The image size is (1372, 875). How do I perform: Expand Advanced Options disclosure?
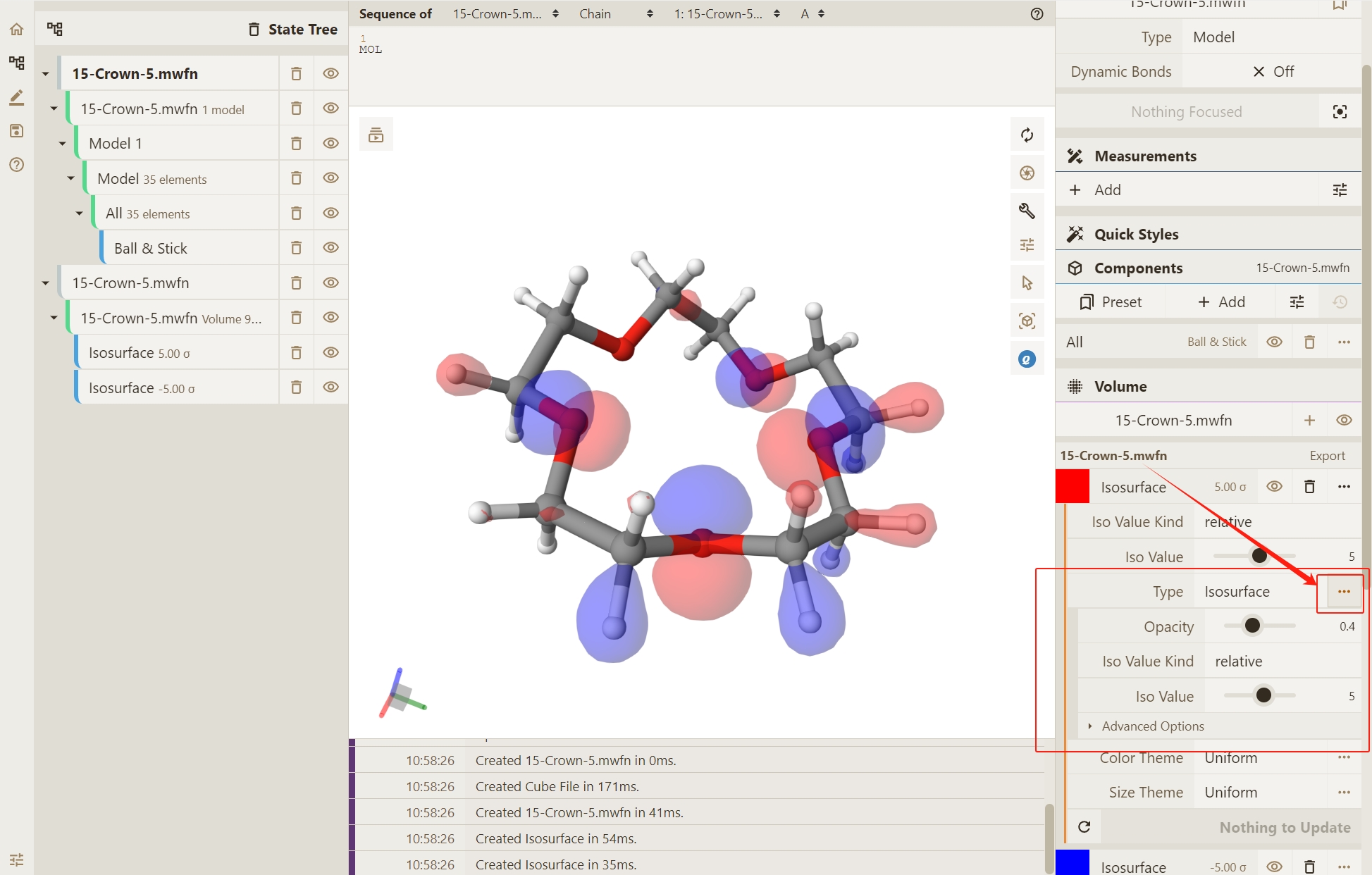pyautogui.click(x=1152, y=726)
